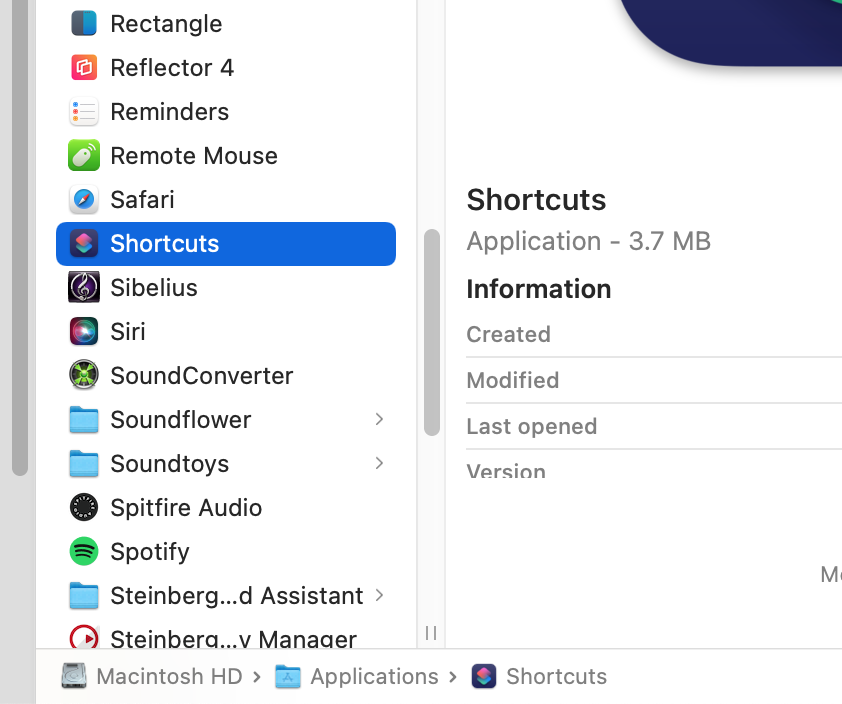
Task: Click the applications column vertical scrollbar thumb
Action: [x=432, y=332]
